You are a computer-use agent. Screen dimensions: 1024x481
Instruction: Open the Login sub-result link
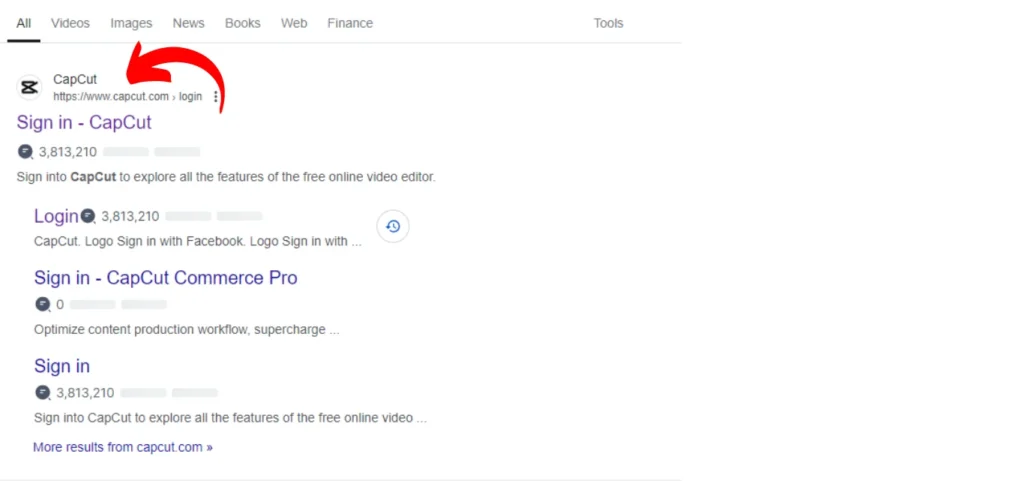tap(56, 216)
